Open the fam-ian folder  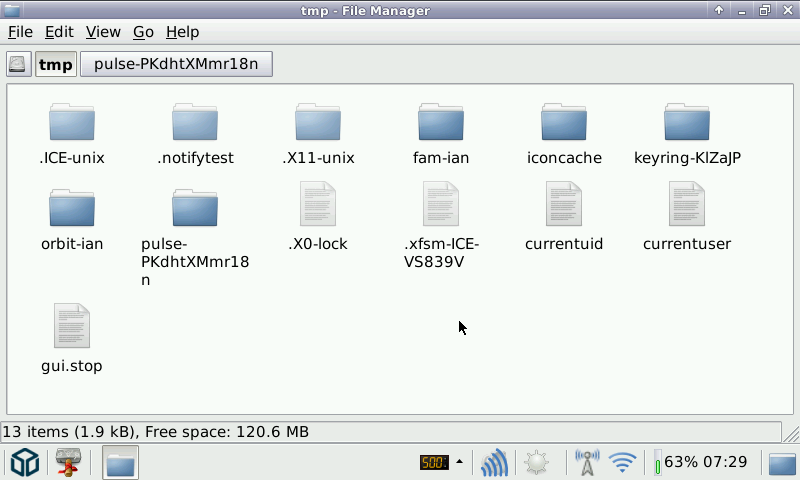(441, 124)
